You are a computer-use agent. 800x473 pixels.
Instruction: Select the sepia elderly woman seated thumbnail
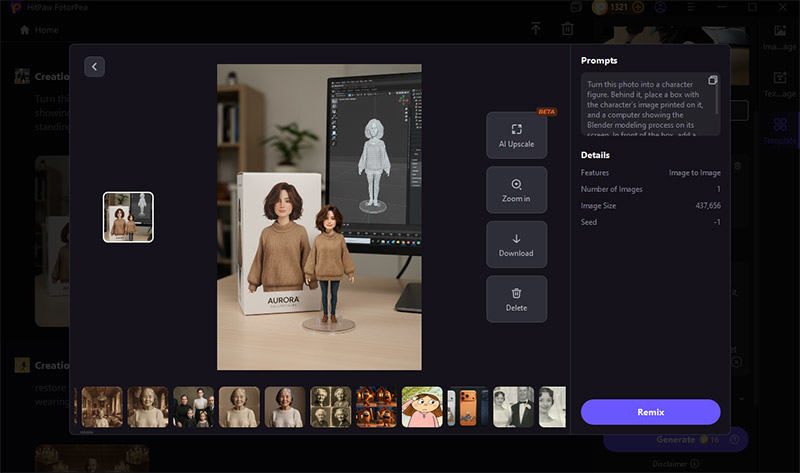pyautogui.click(x=148, y=407)
